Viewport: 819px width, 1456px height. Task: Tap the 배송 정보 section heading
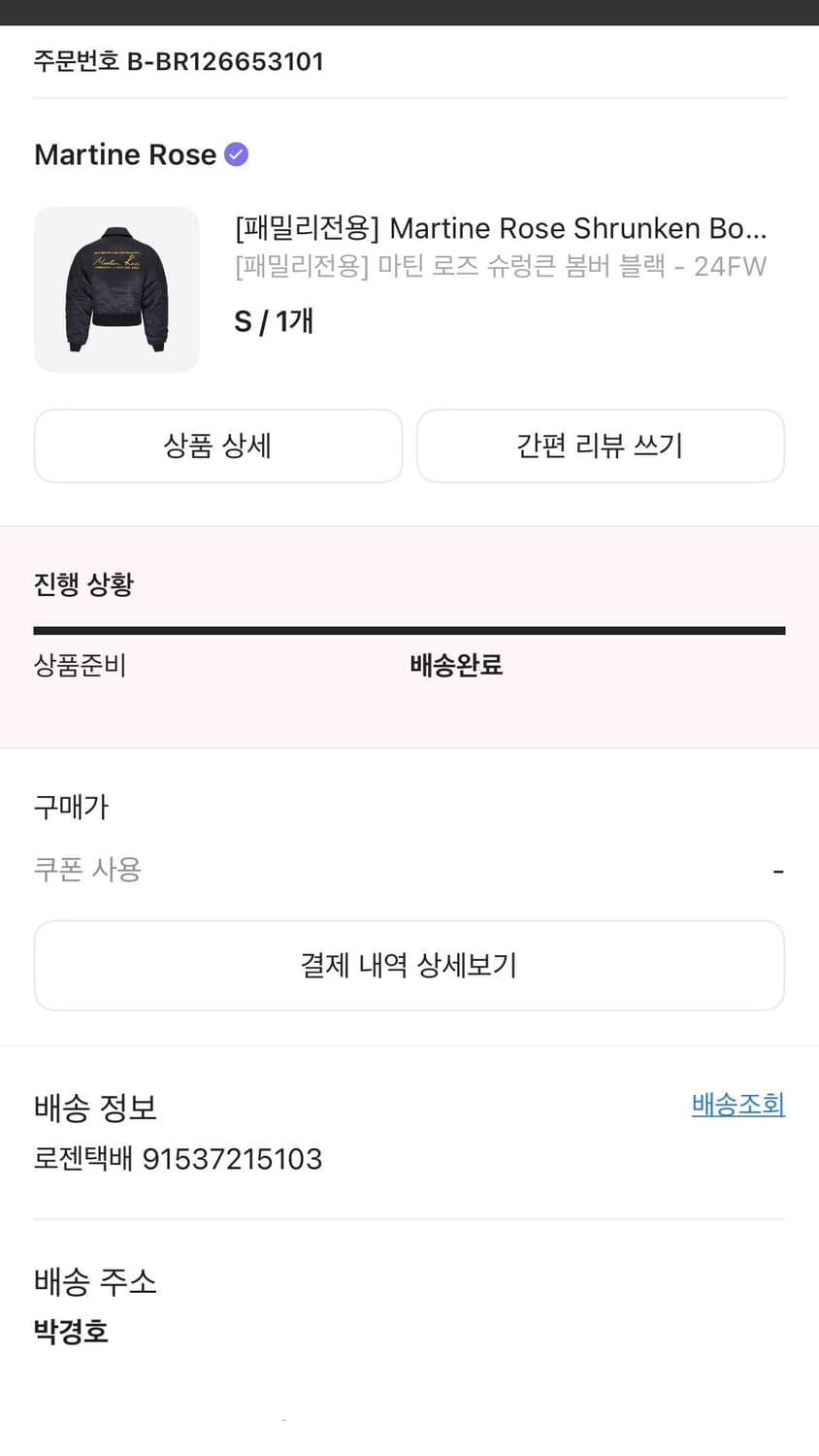pyautogui.click(x=95, y=1108)
